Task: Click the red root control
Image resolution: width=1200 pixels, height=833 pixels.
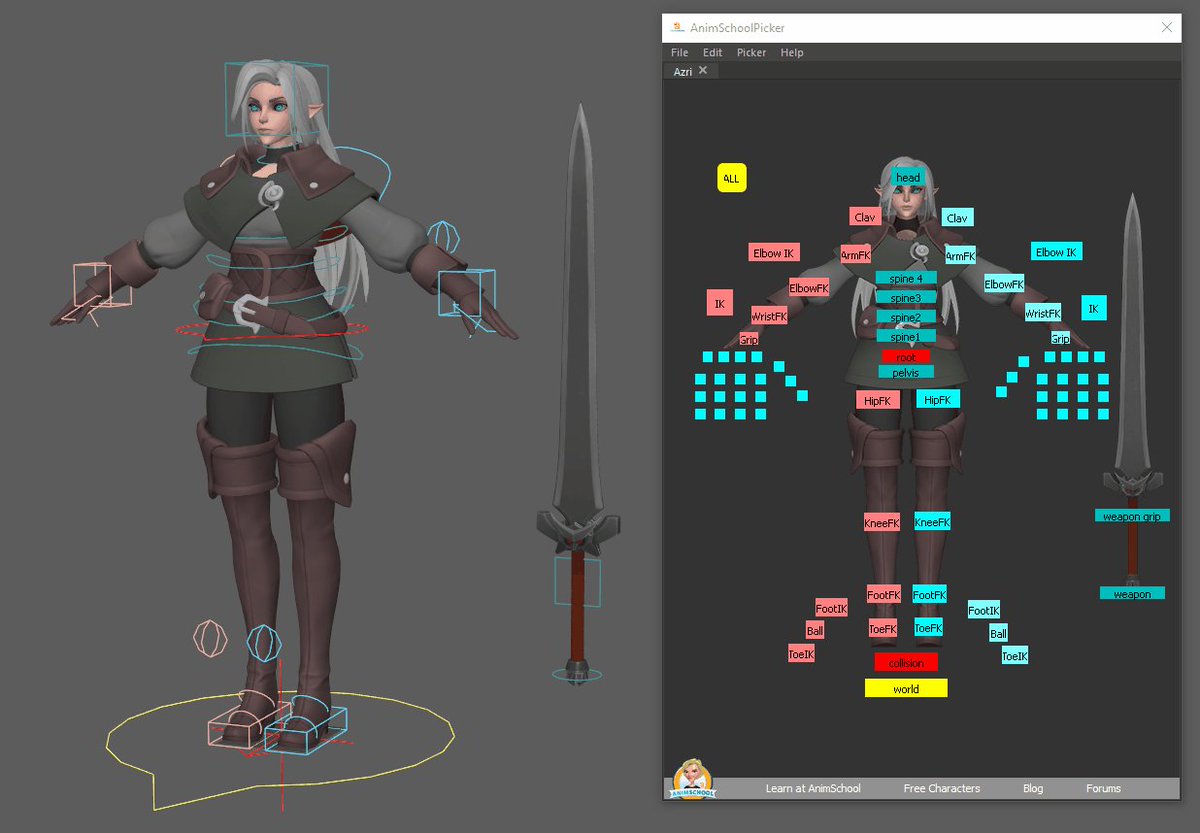Action: click(x=905, y=356)
